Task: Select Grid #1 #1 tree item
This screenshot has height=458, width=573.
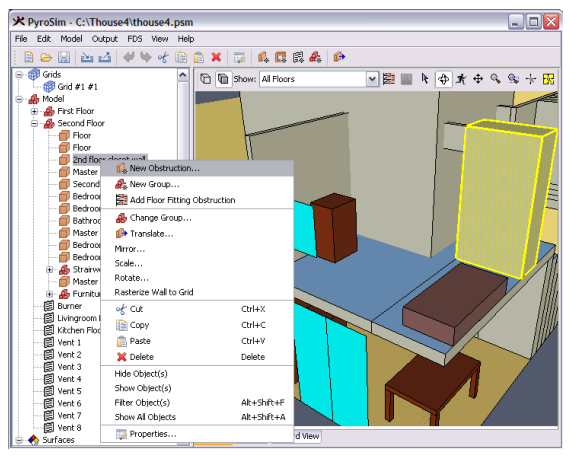Action: click(x=77, y=87)
